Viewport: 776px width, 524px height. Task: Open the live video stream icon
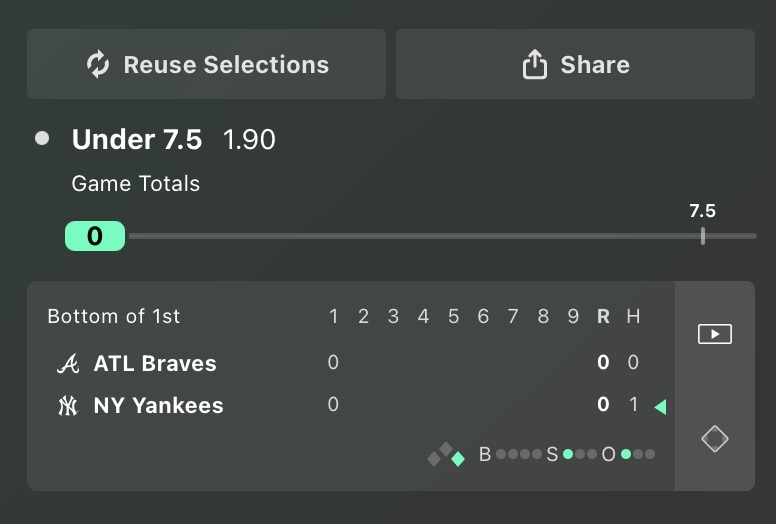[715, 334]
